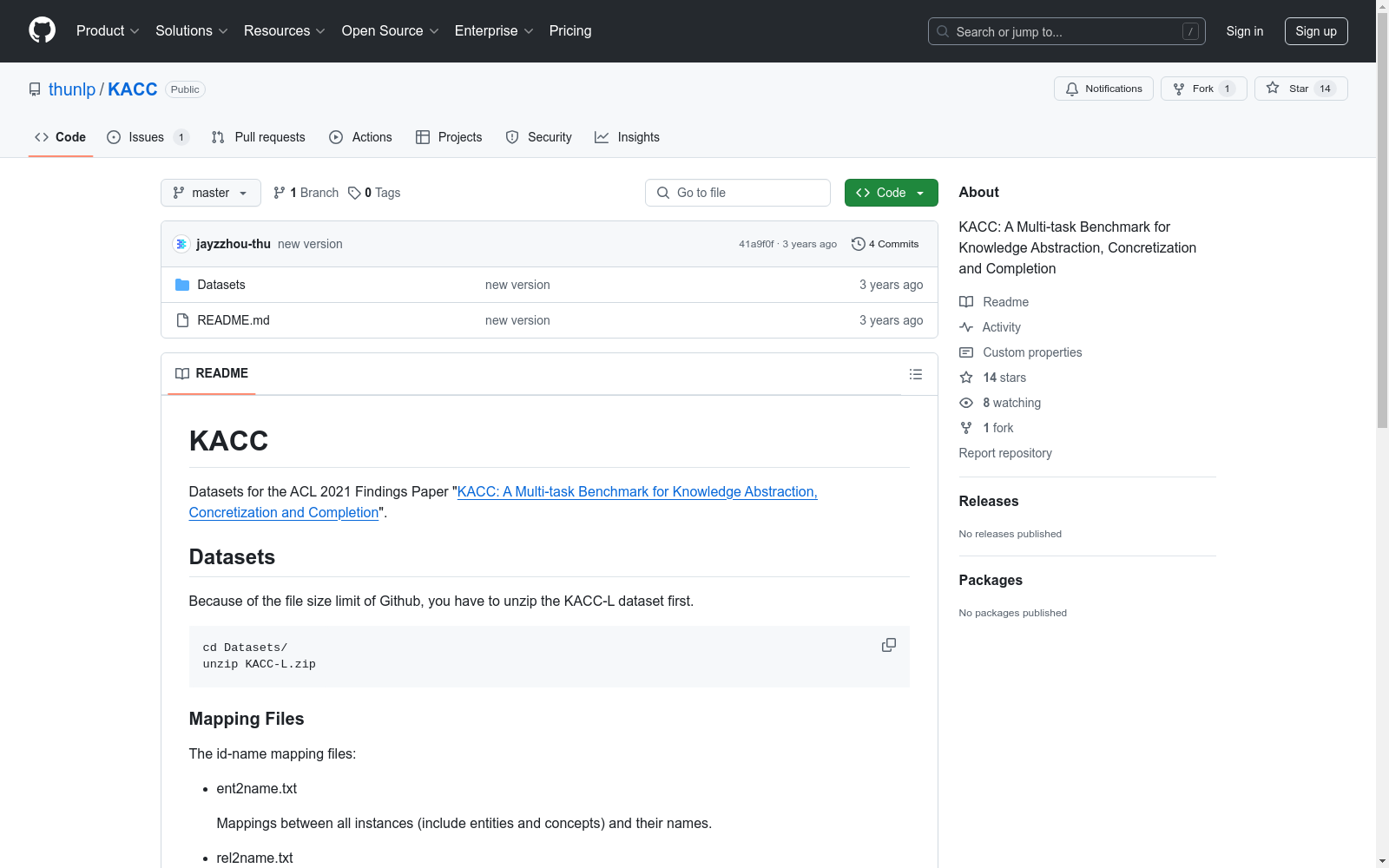Click the Sign up button
1389x868 pixels.
tap(1316, 31)
